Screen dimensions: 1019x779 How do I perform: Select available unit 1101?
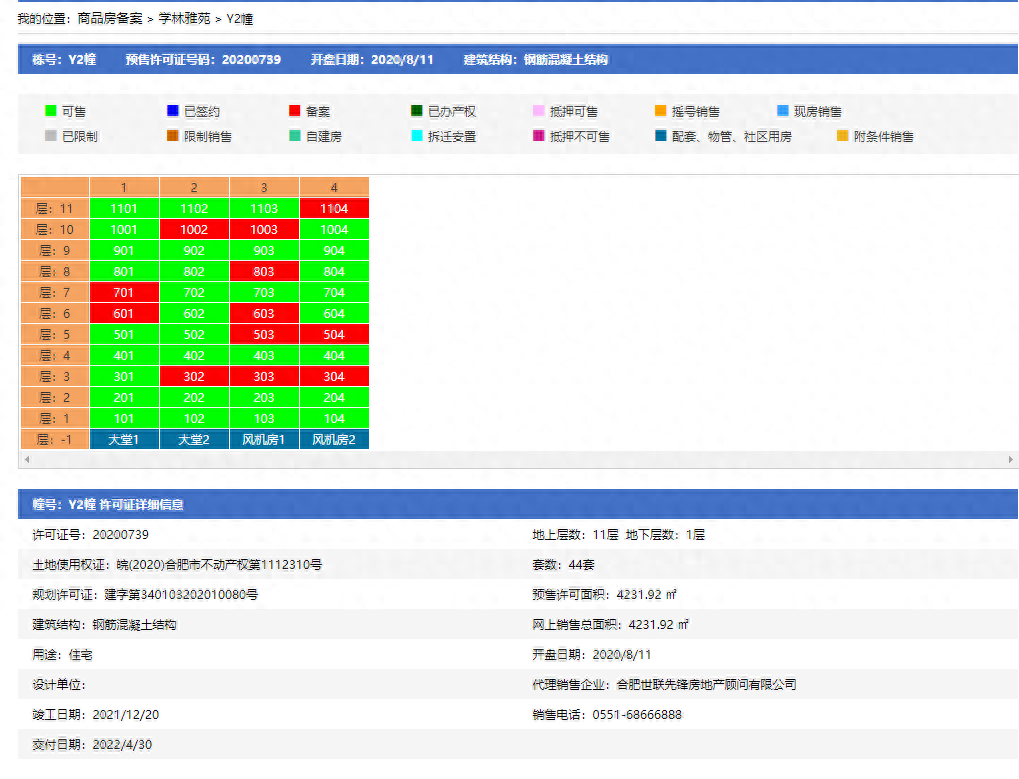(124, 209)
